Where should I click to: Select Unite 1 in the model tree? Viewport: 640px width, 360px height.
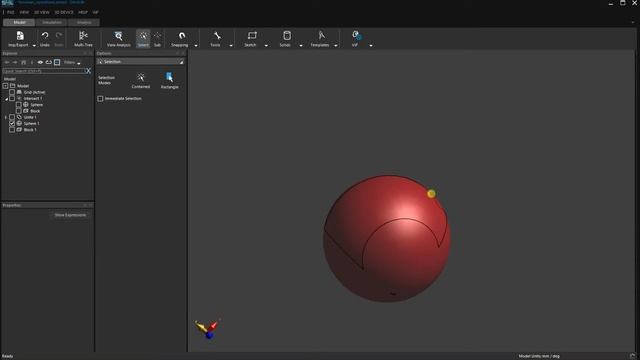click(30, 117)
